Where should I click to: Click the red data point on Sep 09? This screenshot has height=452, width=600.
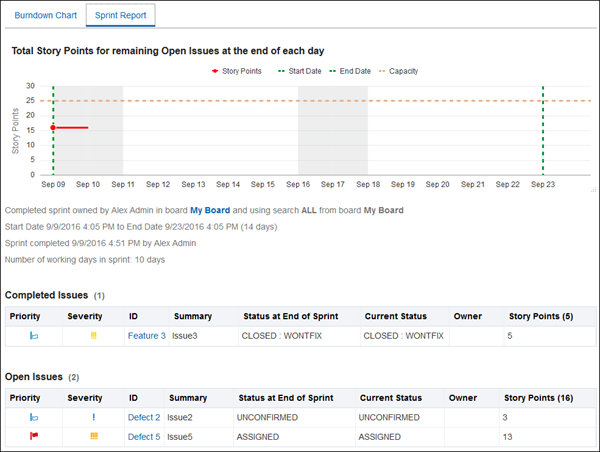click(53, 128)
